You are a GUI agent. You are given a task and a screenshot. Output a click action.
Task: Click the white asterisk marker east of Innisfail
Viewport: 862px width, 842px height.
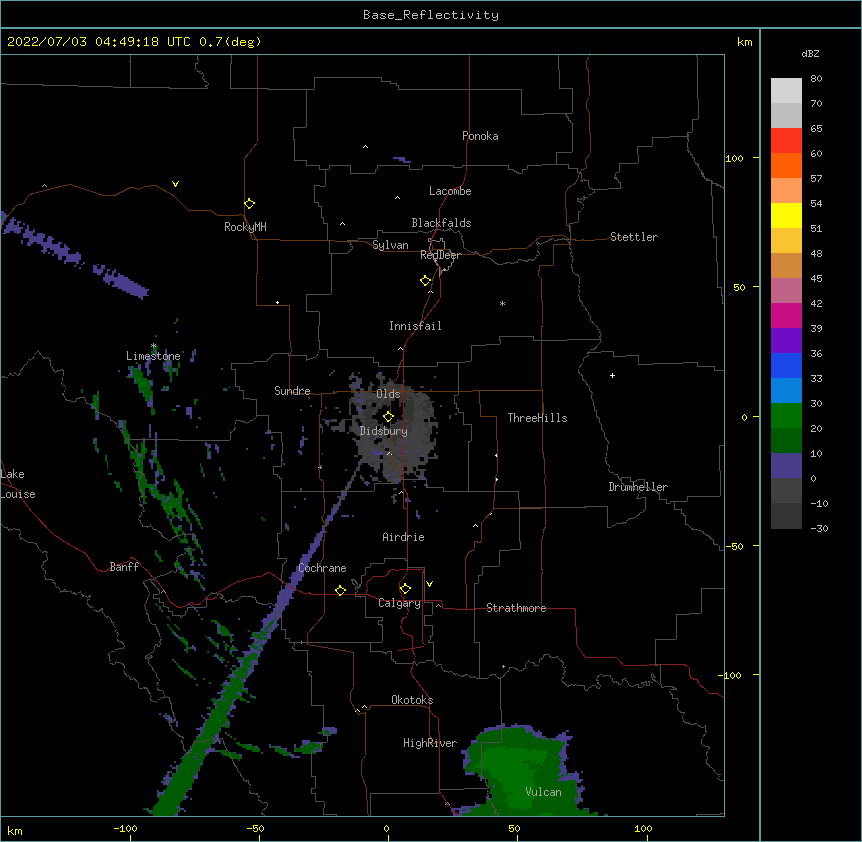pos(502,304)
